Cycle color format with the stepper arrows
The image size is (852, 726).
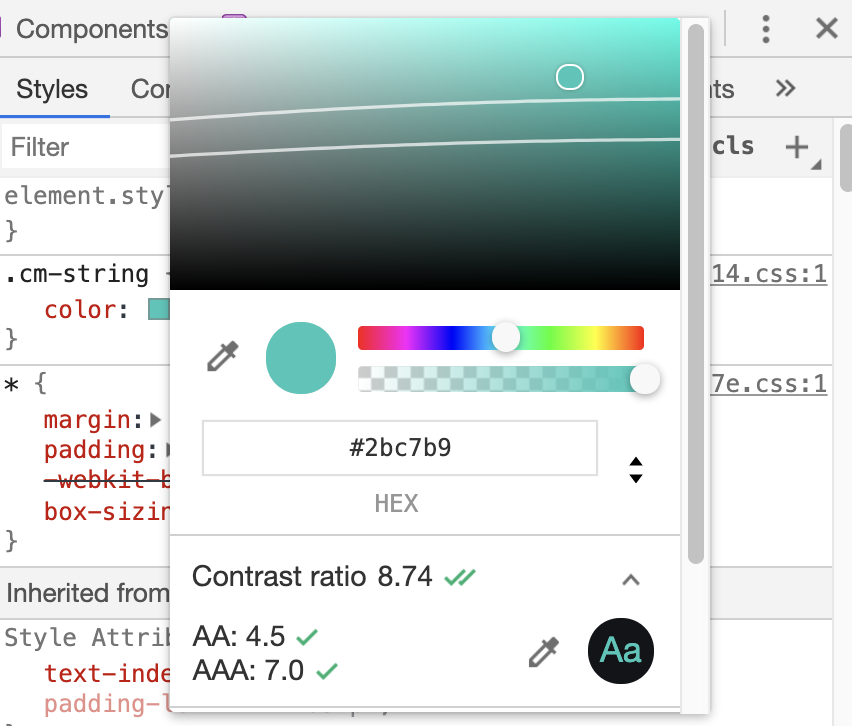click(x=636, y=470)
